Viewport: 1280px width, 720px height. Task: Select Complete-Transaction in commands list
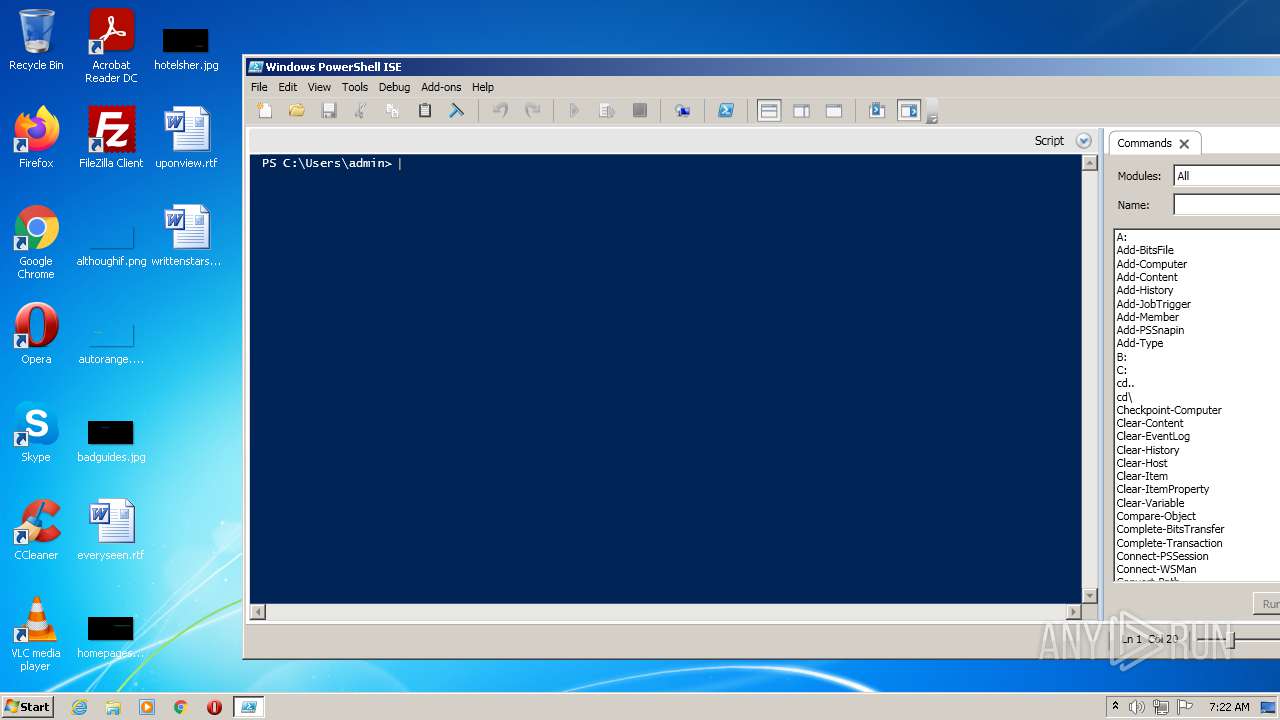(1169, 543)
